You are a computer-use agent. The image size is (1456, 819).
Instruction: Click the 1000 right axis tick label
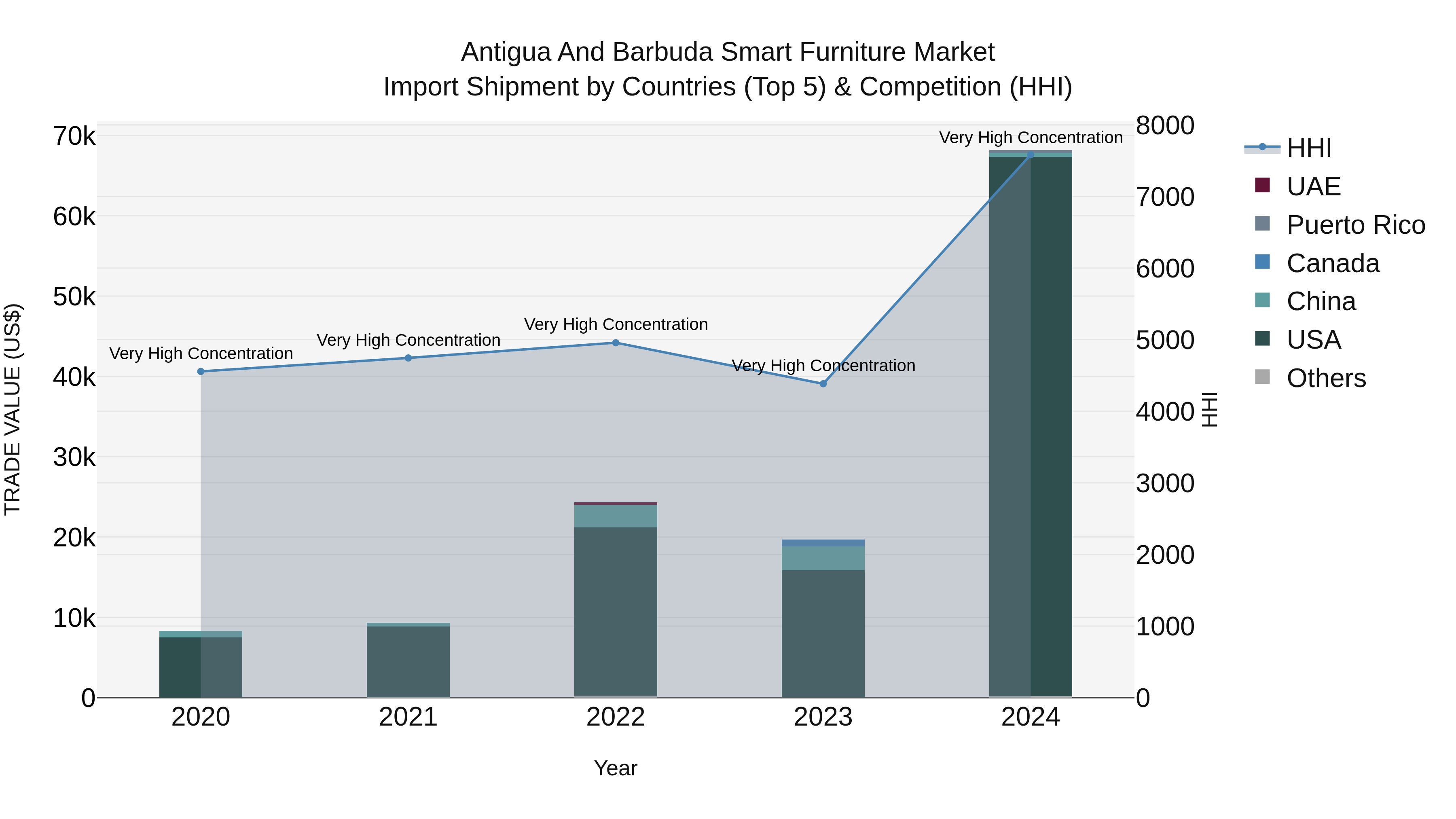tap(1165, 627)
